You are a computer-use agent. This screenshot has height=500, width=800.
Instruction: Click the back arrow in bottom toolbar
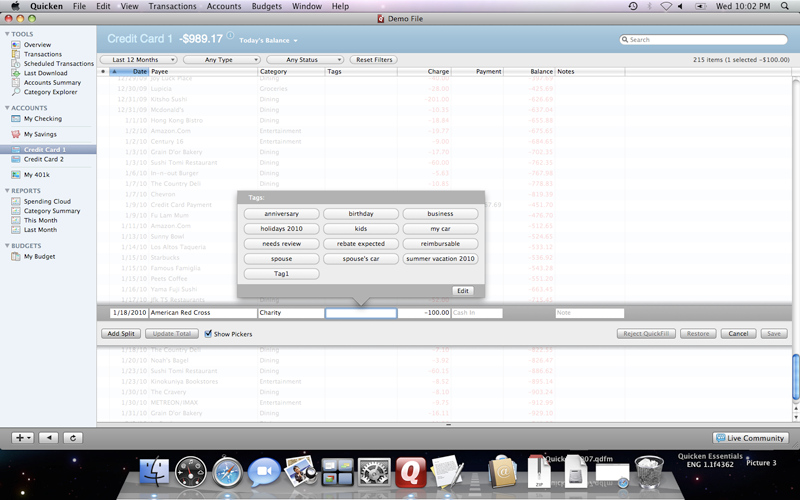49,438
